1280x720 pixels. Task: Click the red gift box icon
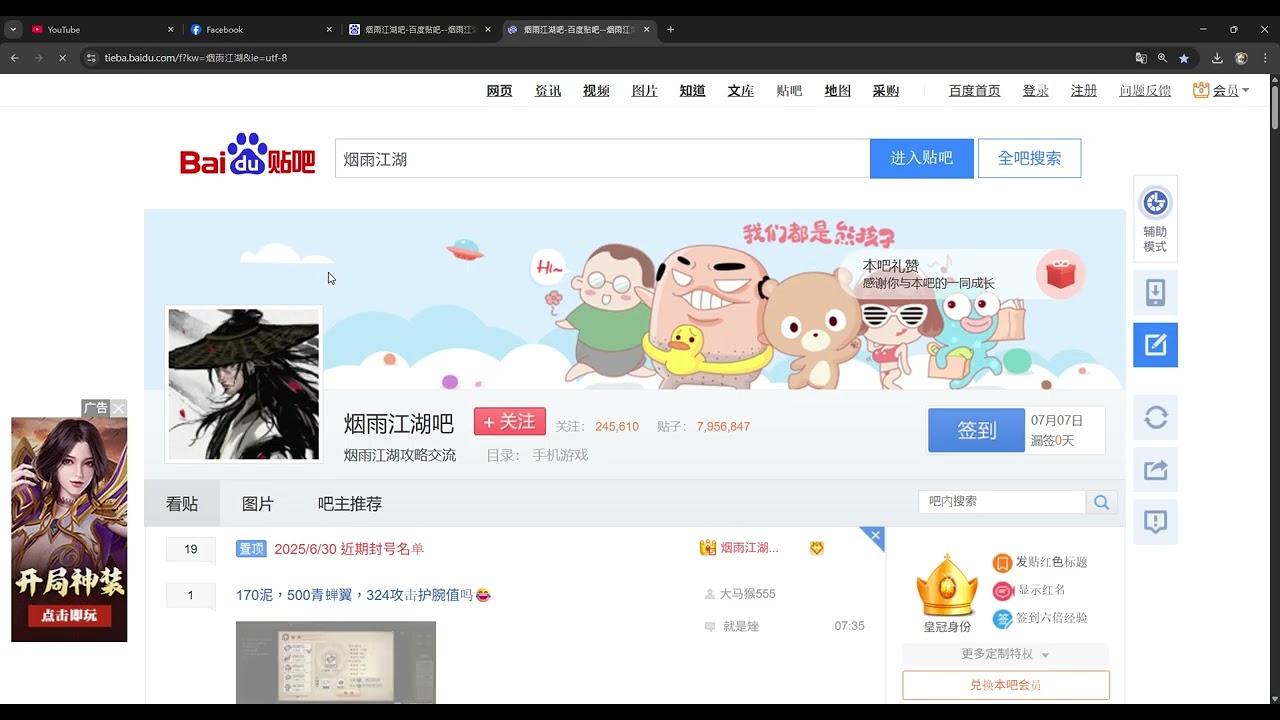tap(1060, 274)
